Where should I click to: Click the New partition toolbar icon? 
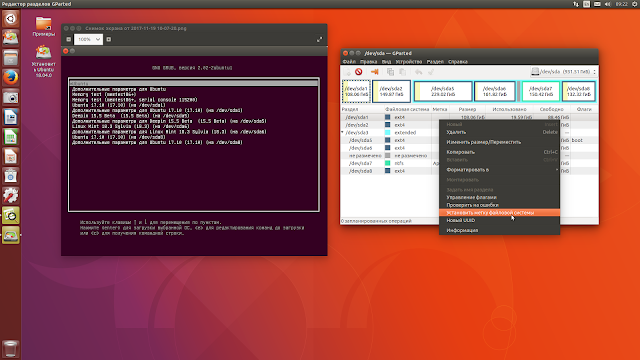[347, 72]
